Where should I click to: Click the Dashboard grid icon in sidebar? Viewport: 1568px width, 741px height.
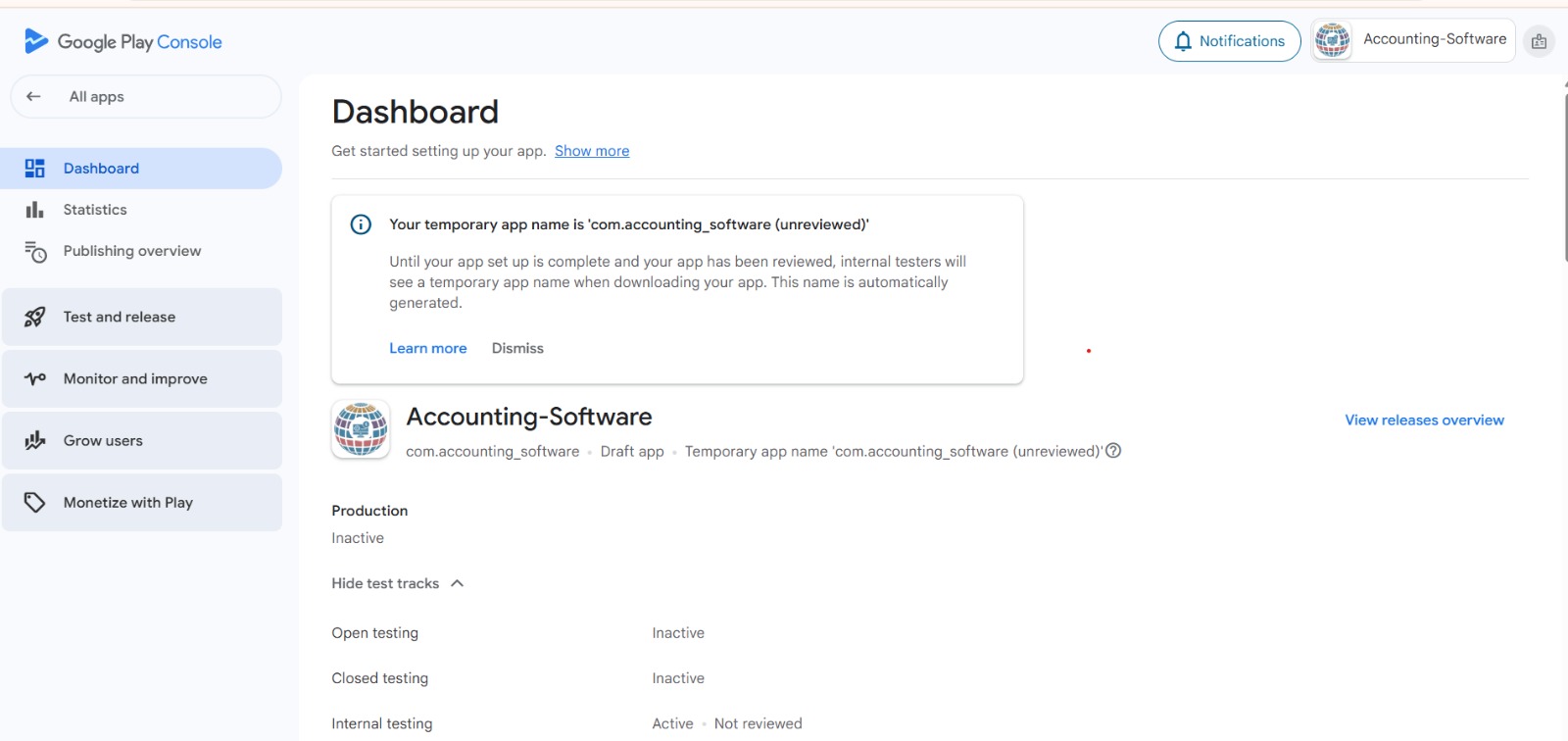click(x=35, y=169)
